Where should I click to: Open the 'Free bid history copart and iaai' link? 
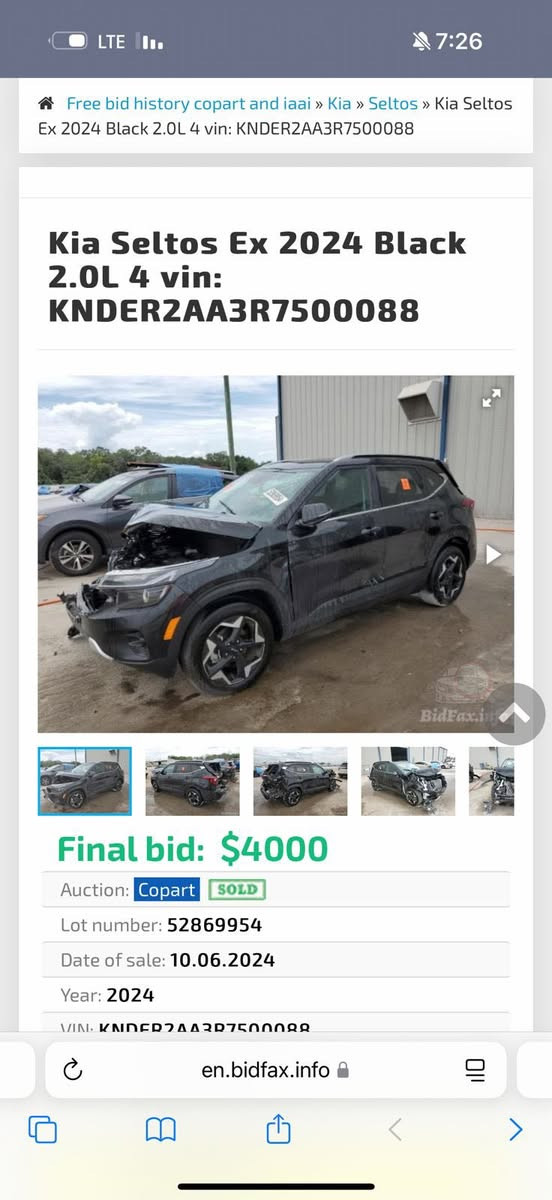click(x=189, y=103)
